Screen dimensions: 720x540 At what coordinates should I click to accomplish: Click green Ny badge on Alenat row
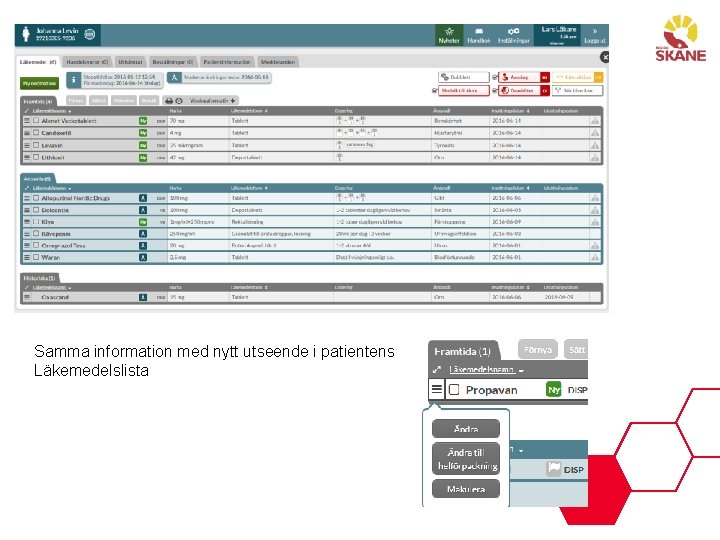click(143, 121)
